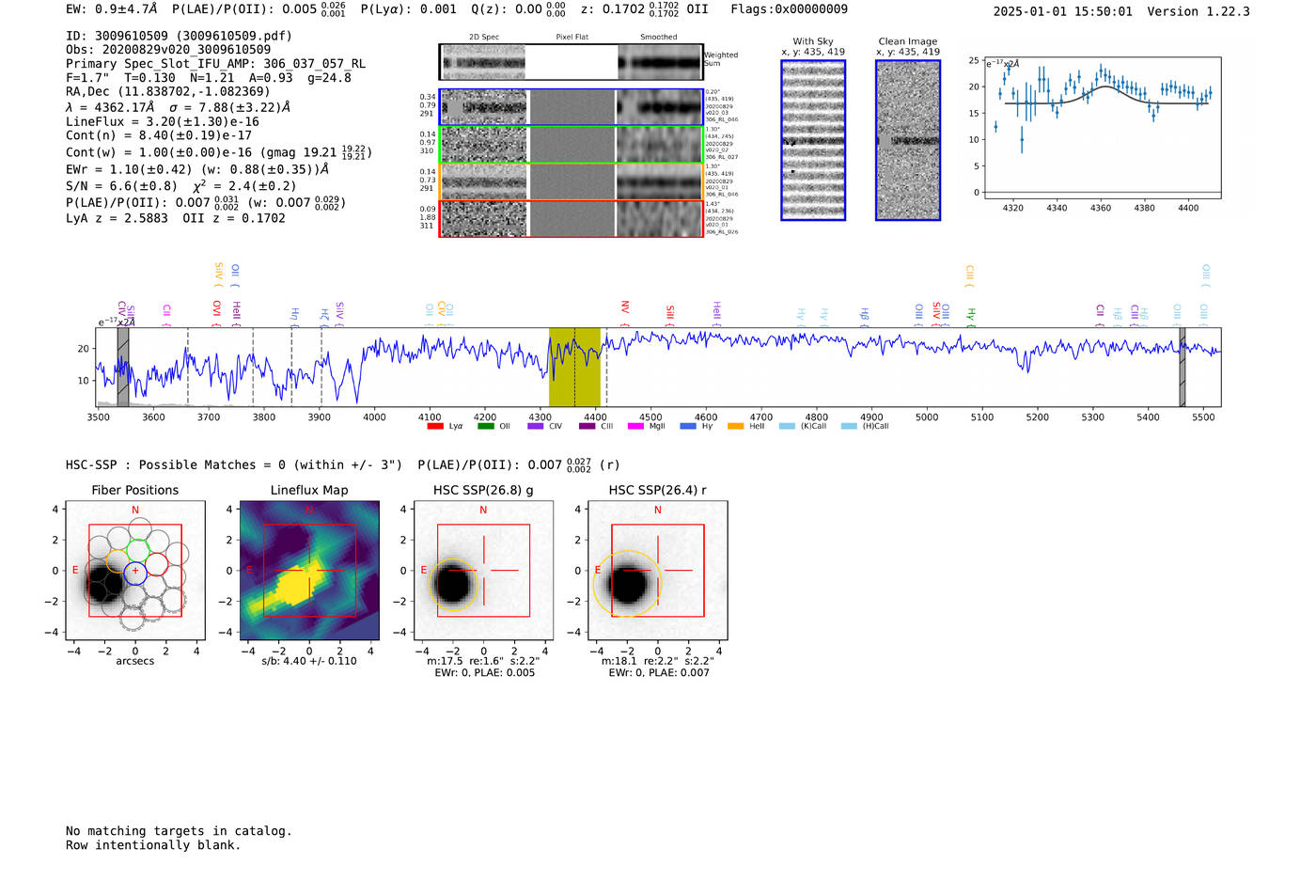Click the 'm:18.1 re:2.2"' caption

pos(658,661)
